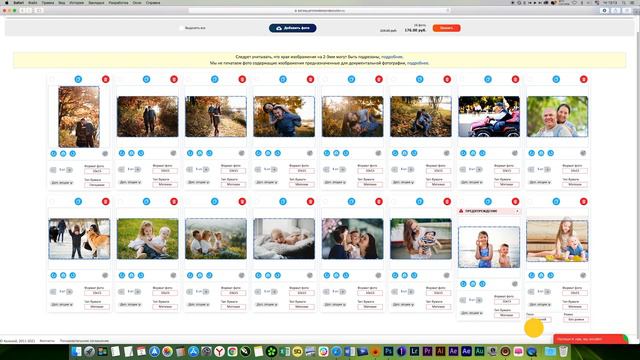Open the Закладки menu
This screenshot has width=640, height=360.
click(x=96, y=3)
